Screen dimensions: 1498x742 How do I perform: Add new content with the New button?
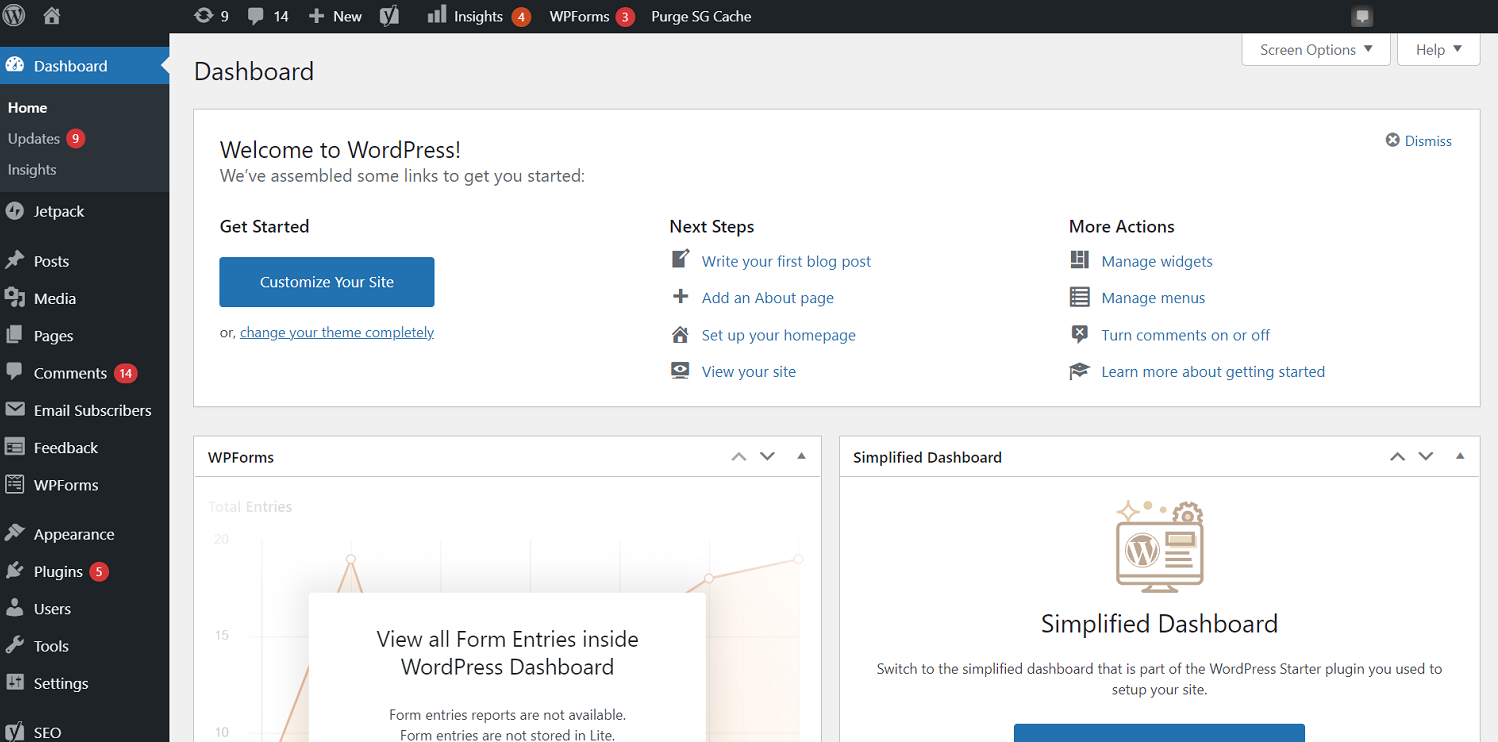point(335,16)
